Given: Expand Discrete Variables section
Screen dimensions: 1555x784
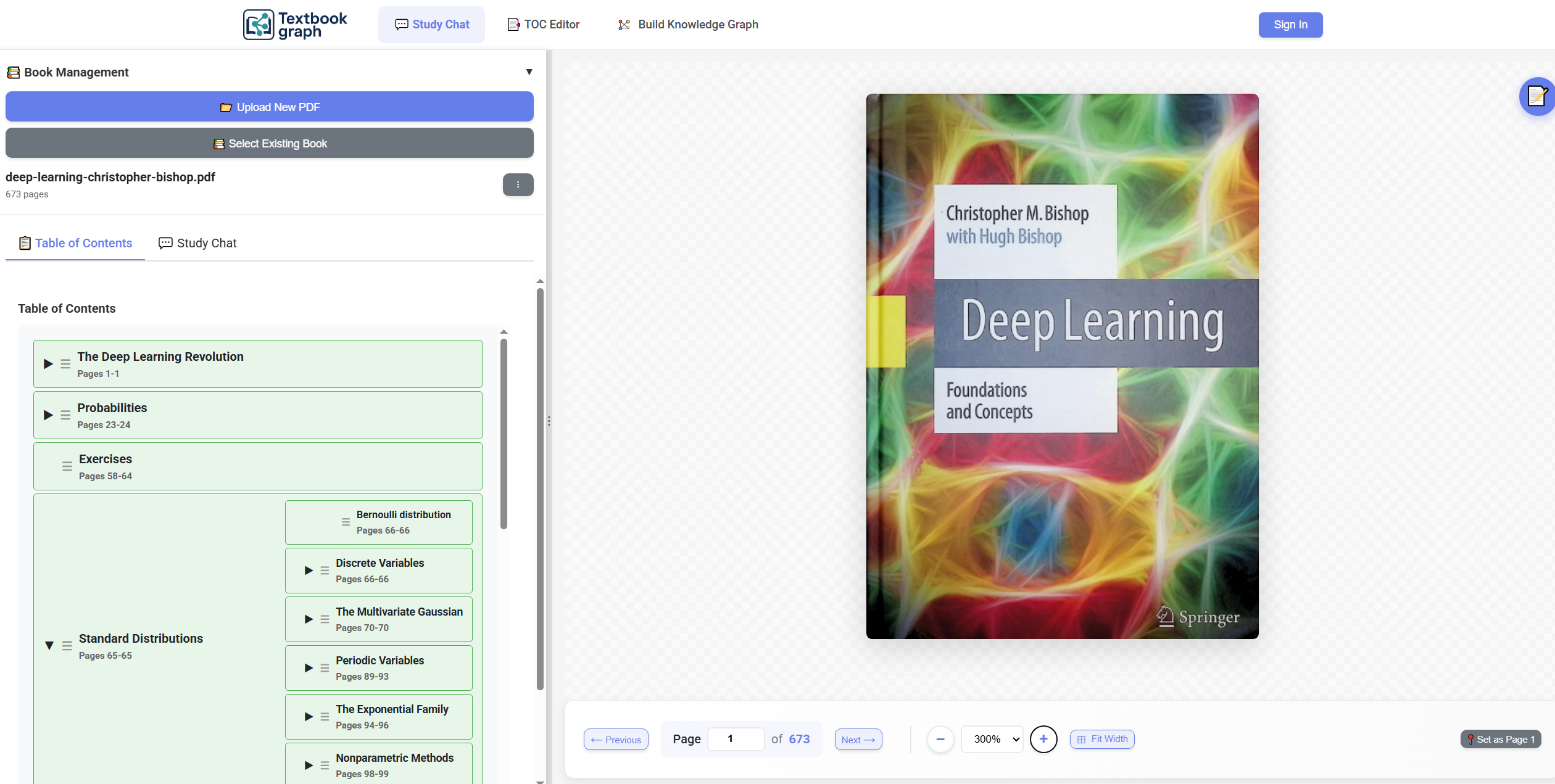Looking at the screenshot, I should 309,571.
